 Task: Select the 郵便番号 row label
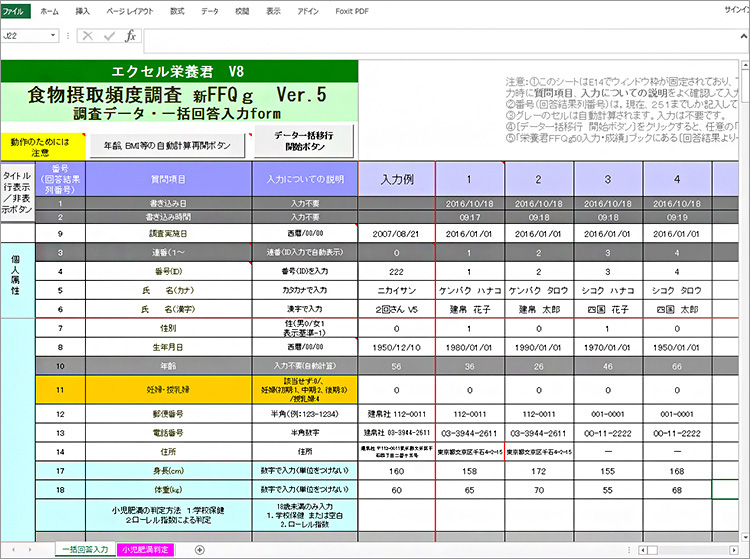point(168,414)
